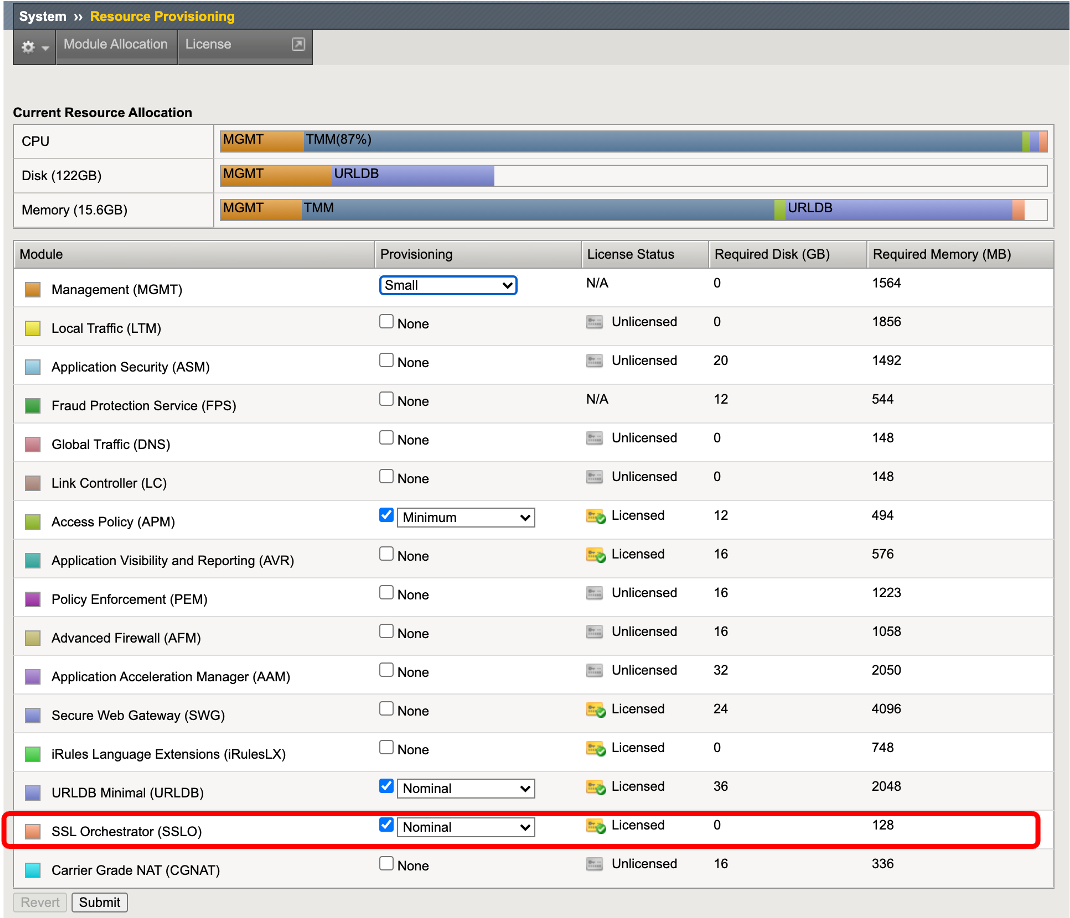Tick the Fraud Protection Service checkbox
The height and width of the screenshot is (918, 1070).
[386, 399]
